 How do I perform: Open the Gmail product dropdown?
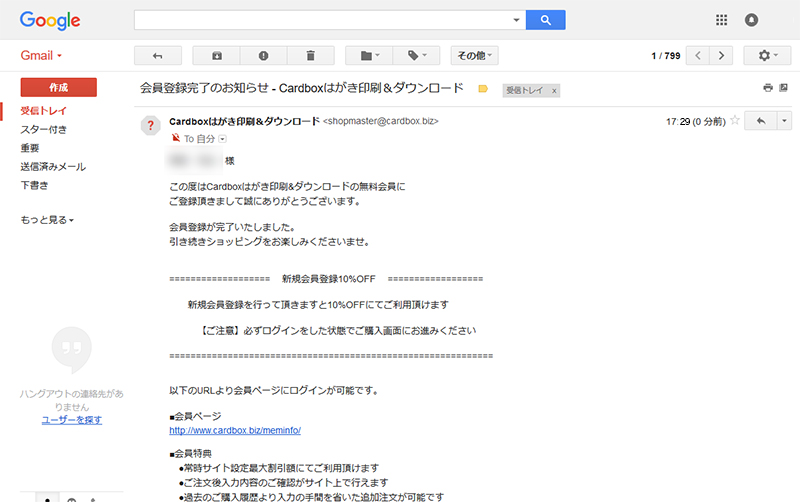click(41, 55)
